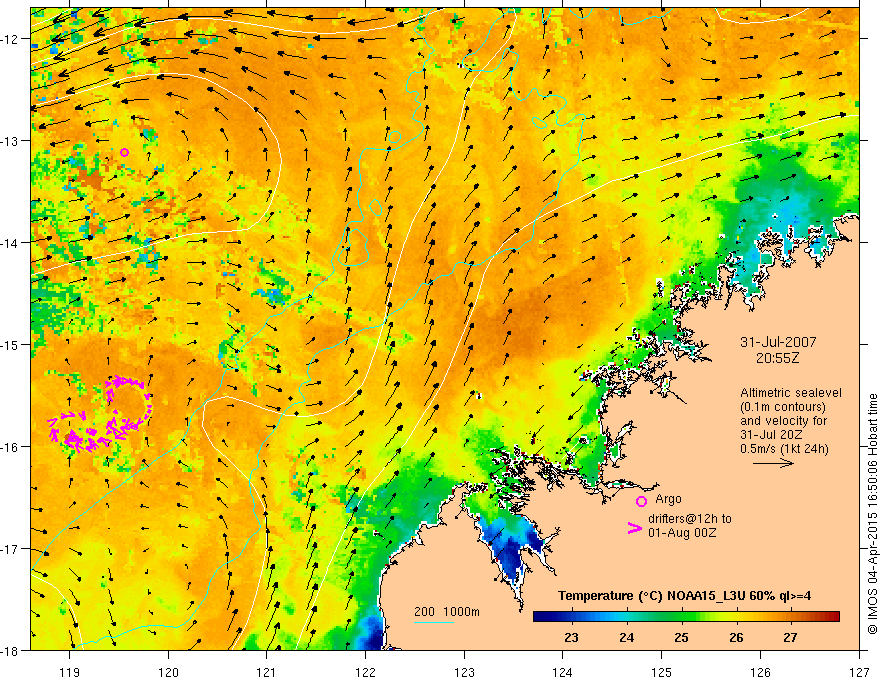Screen dimensions: 880x680
Task: Click the cyan 200/1000m isobath legend line
Action: tap(434, 622)
